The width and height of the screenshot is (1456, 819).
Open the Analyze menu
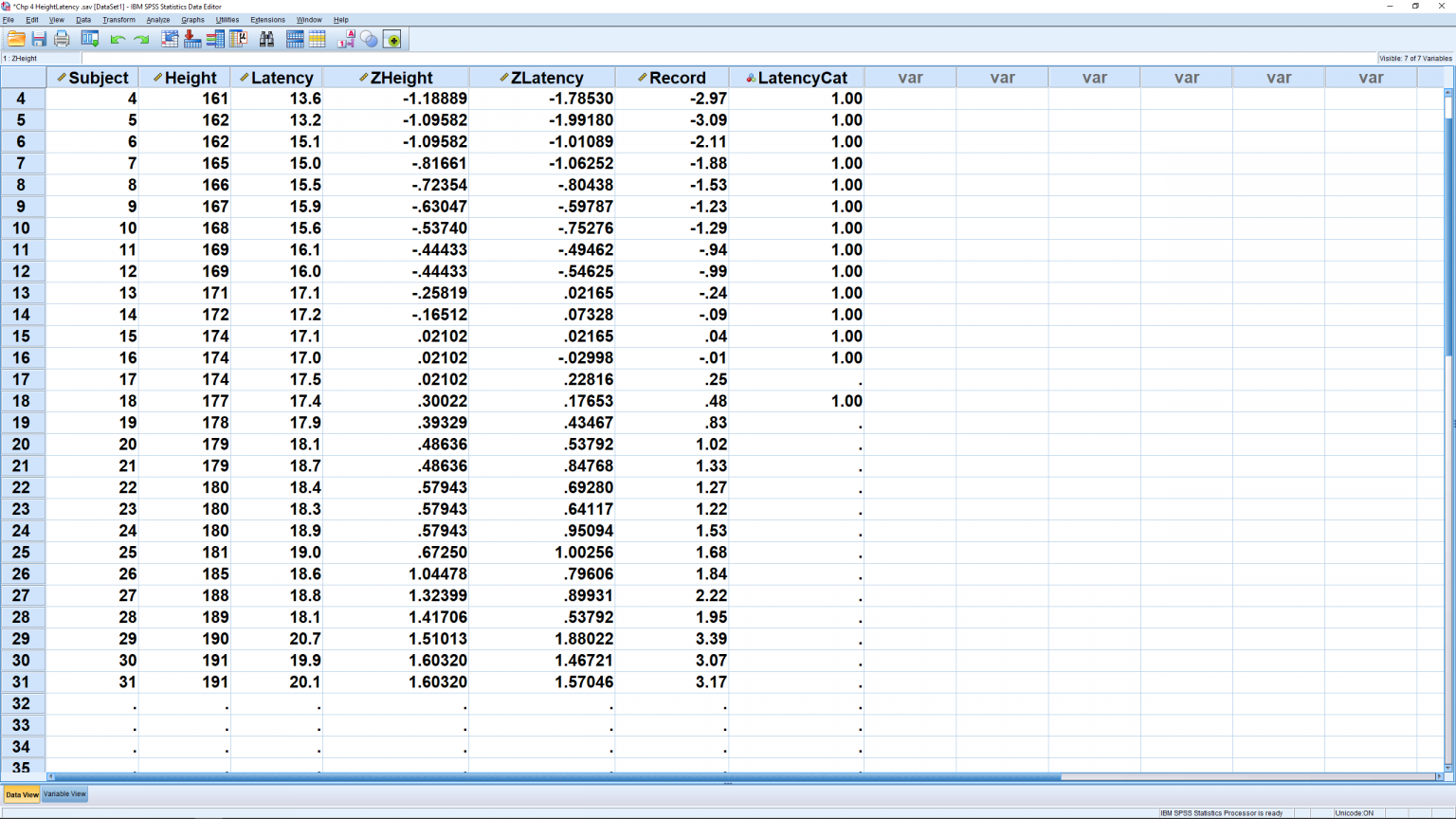click(157, 19)
